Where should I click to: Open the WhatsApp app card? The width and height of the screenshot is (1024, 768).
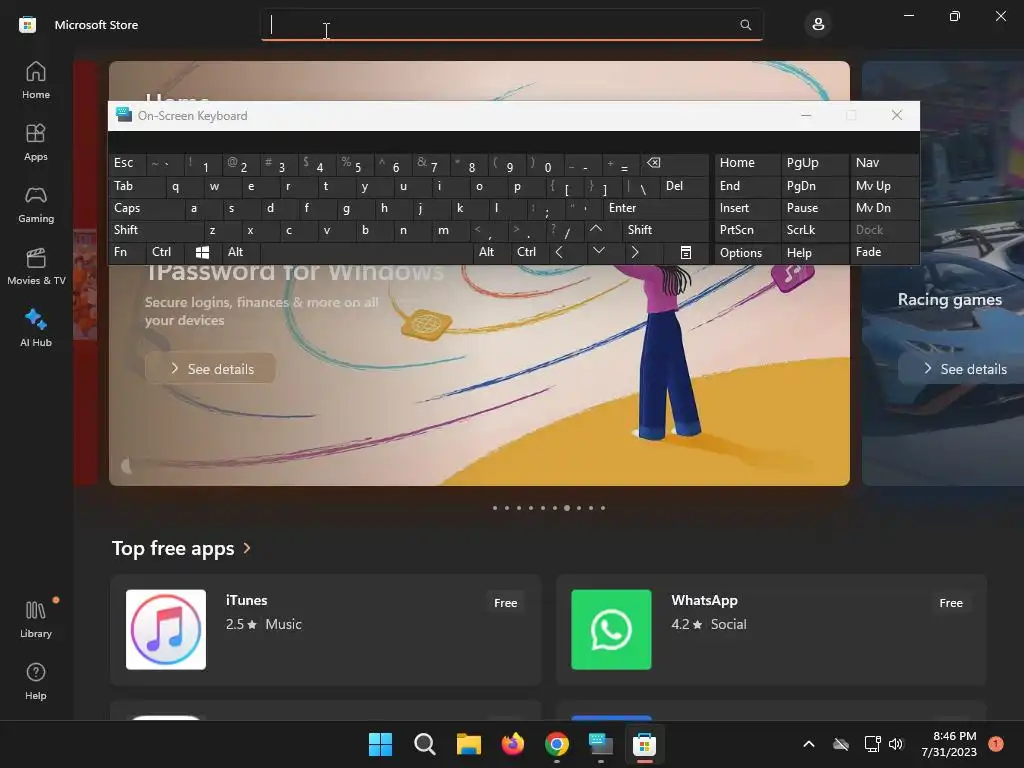pos(771,630)
